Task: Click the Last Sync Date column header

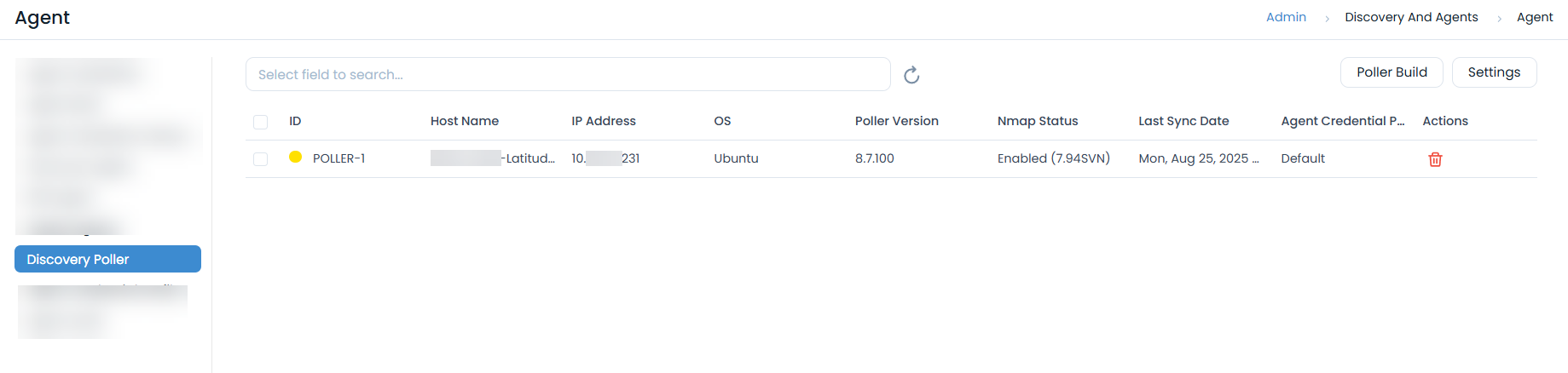Action: coord(1183,121)
